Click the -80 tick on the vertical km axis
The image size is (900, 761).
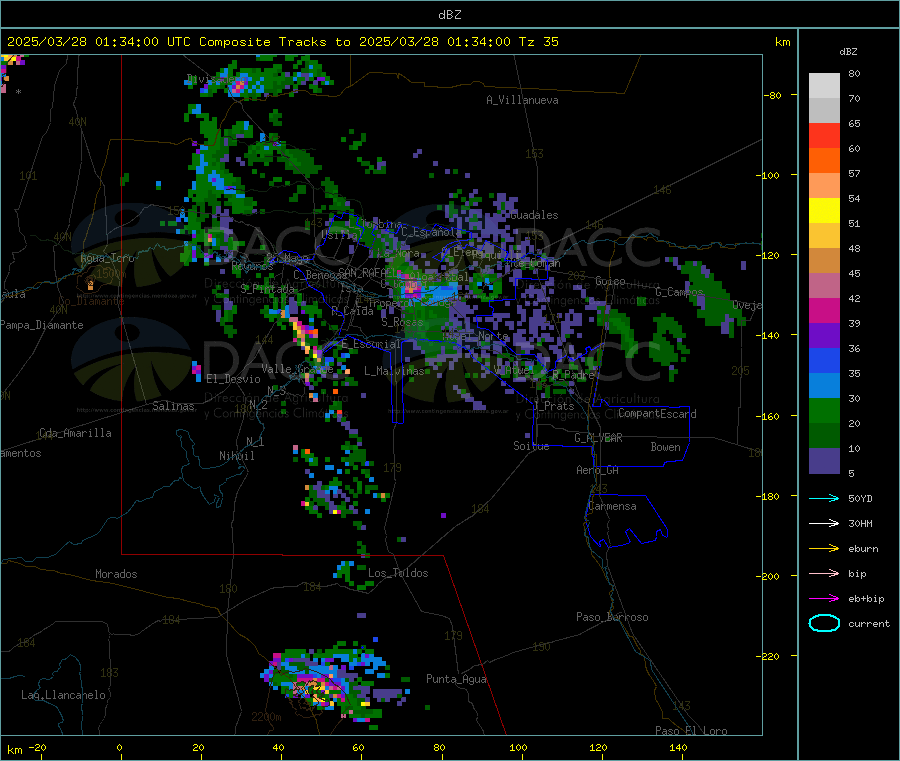pyautogui.click(x=773, y=95)
